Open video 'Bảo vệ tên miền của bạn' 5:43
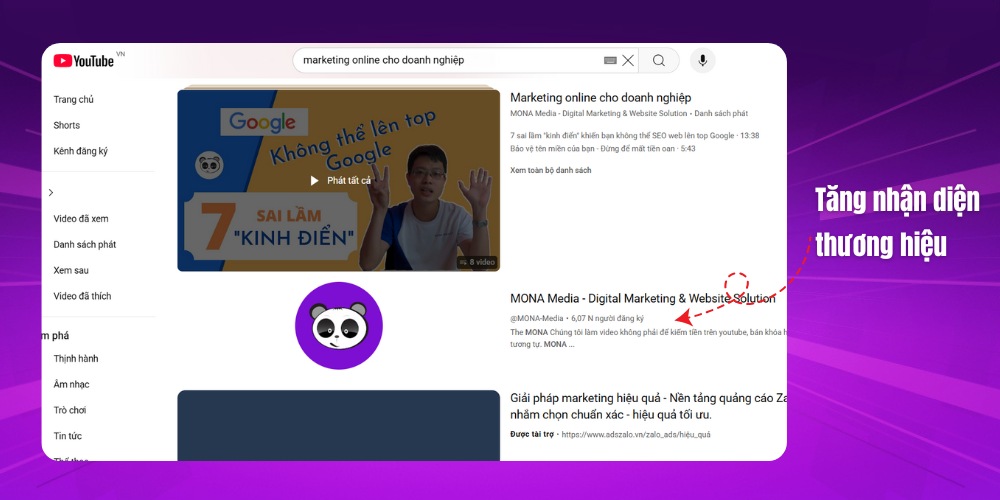 [x=603, y=149]
